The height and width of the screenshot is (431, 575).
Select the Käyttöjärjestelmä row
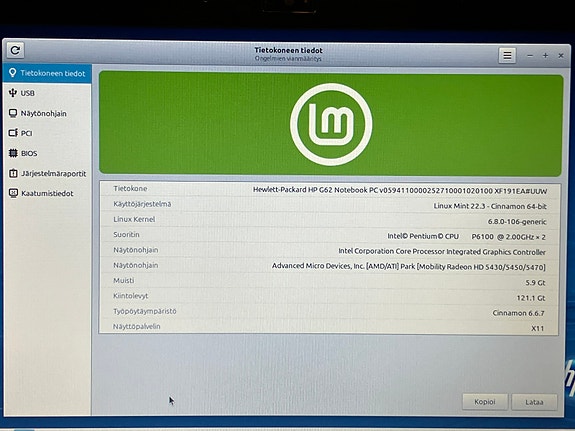(330, 205)
